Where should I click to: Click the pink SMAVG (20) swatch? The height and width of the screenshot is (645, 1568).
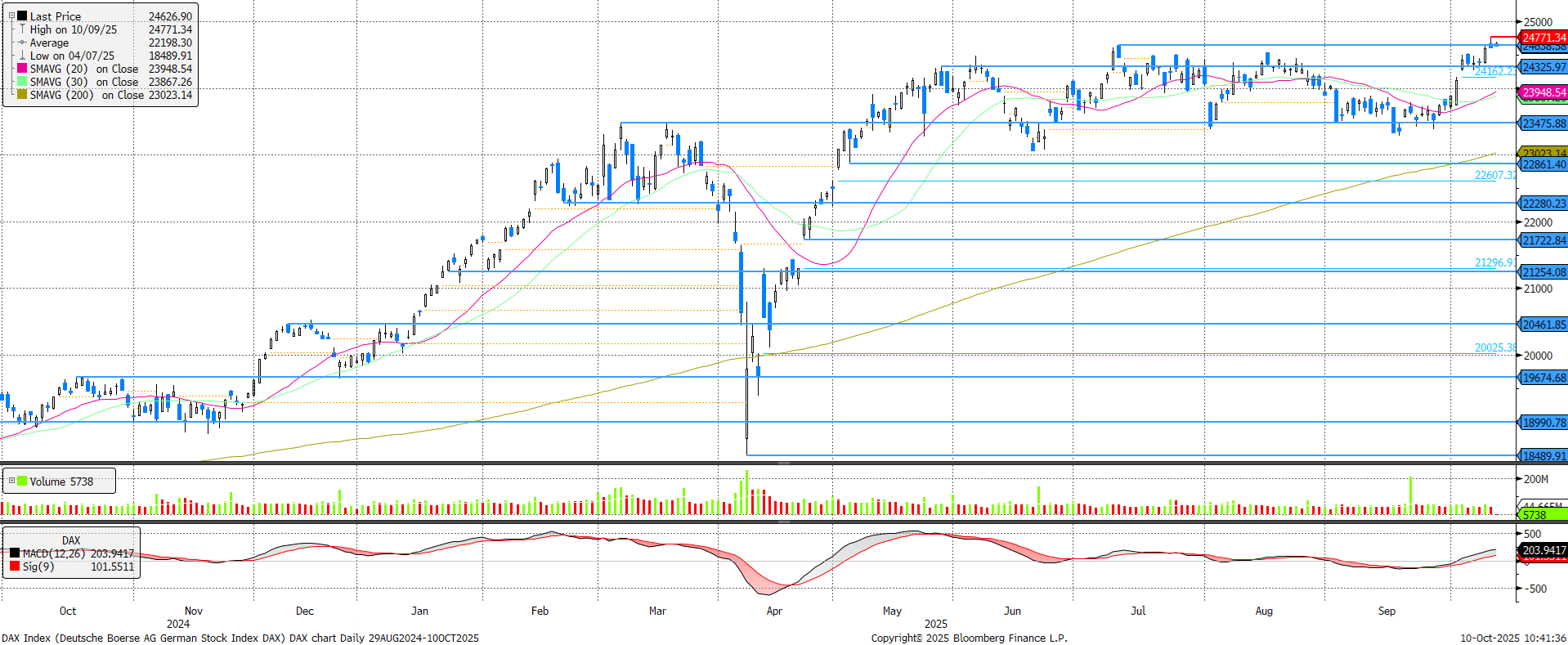click(22, 69)
